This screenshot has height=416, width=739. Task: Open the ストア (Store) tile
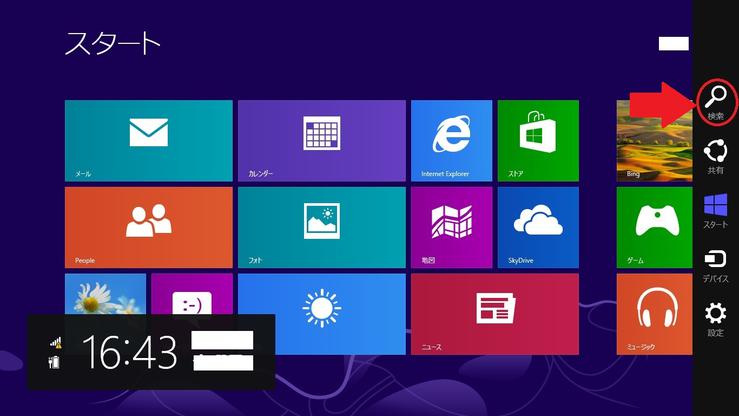coord(537,140)
